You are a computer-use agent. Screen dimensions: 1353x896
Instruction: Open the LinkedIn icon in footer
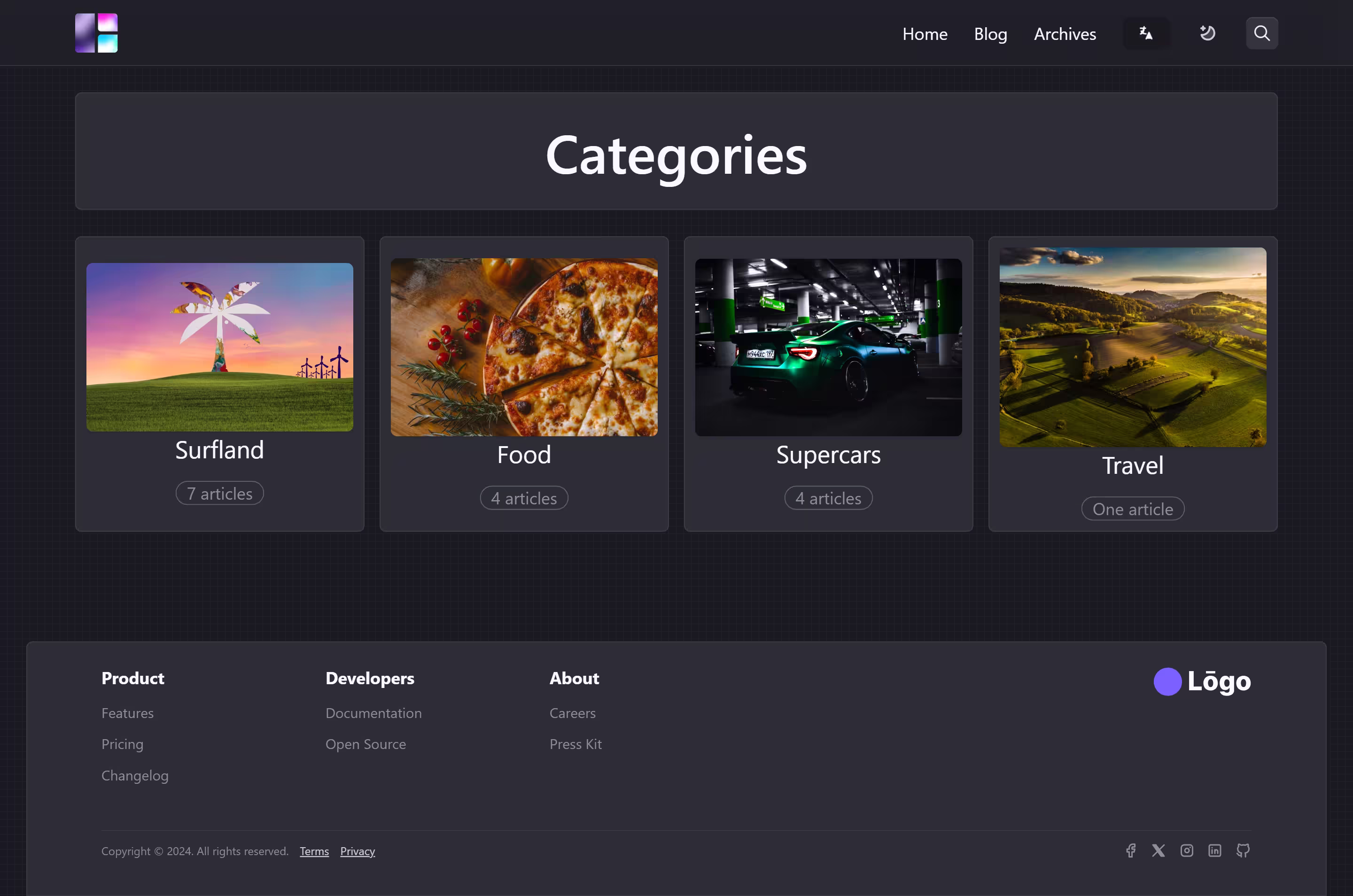1215,850
